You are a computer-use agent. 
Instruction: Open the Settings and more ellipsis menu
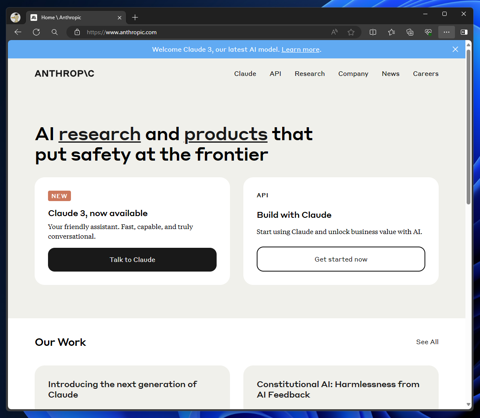[x=446, y=32]
